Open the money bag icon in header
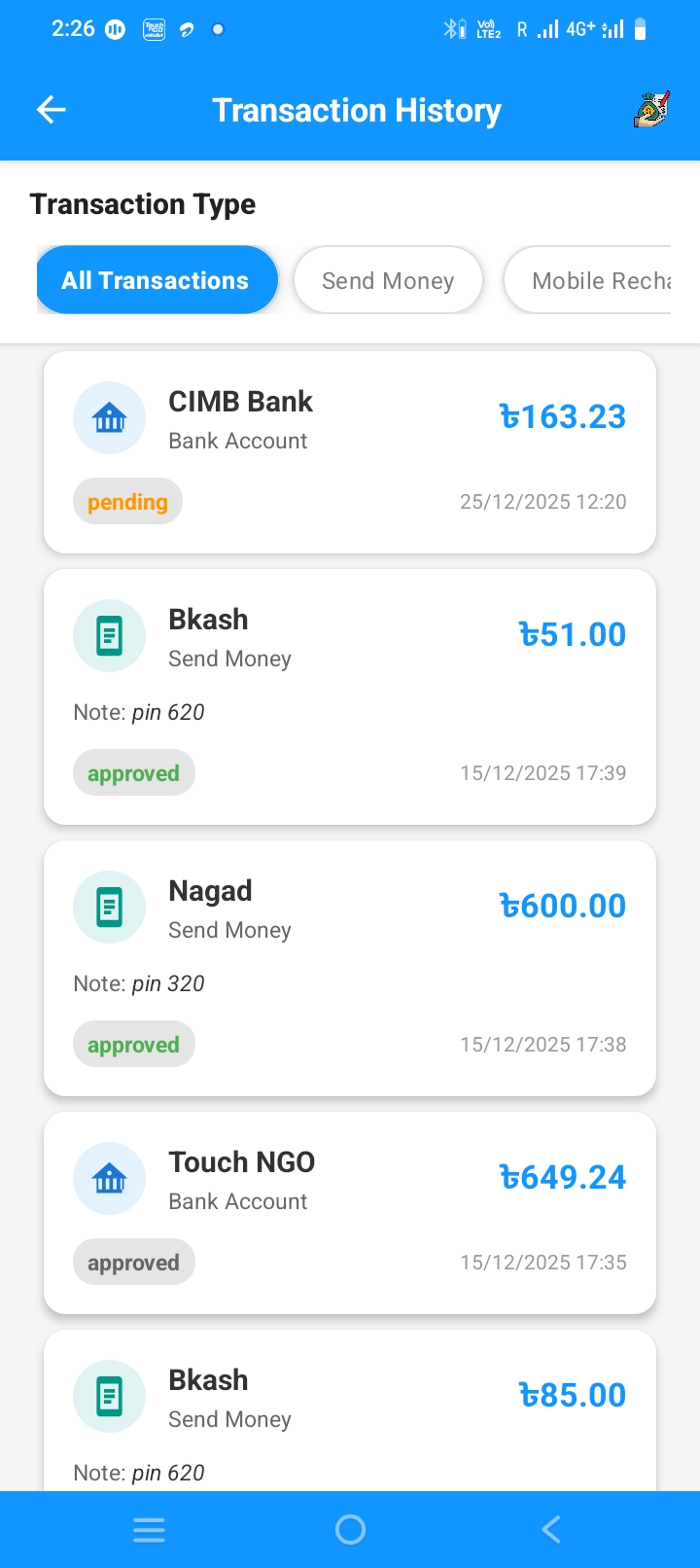700x1568 pixels. tap(651, 110)
